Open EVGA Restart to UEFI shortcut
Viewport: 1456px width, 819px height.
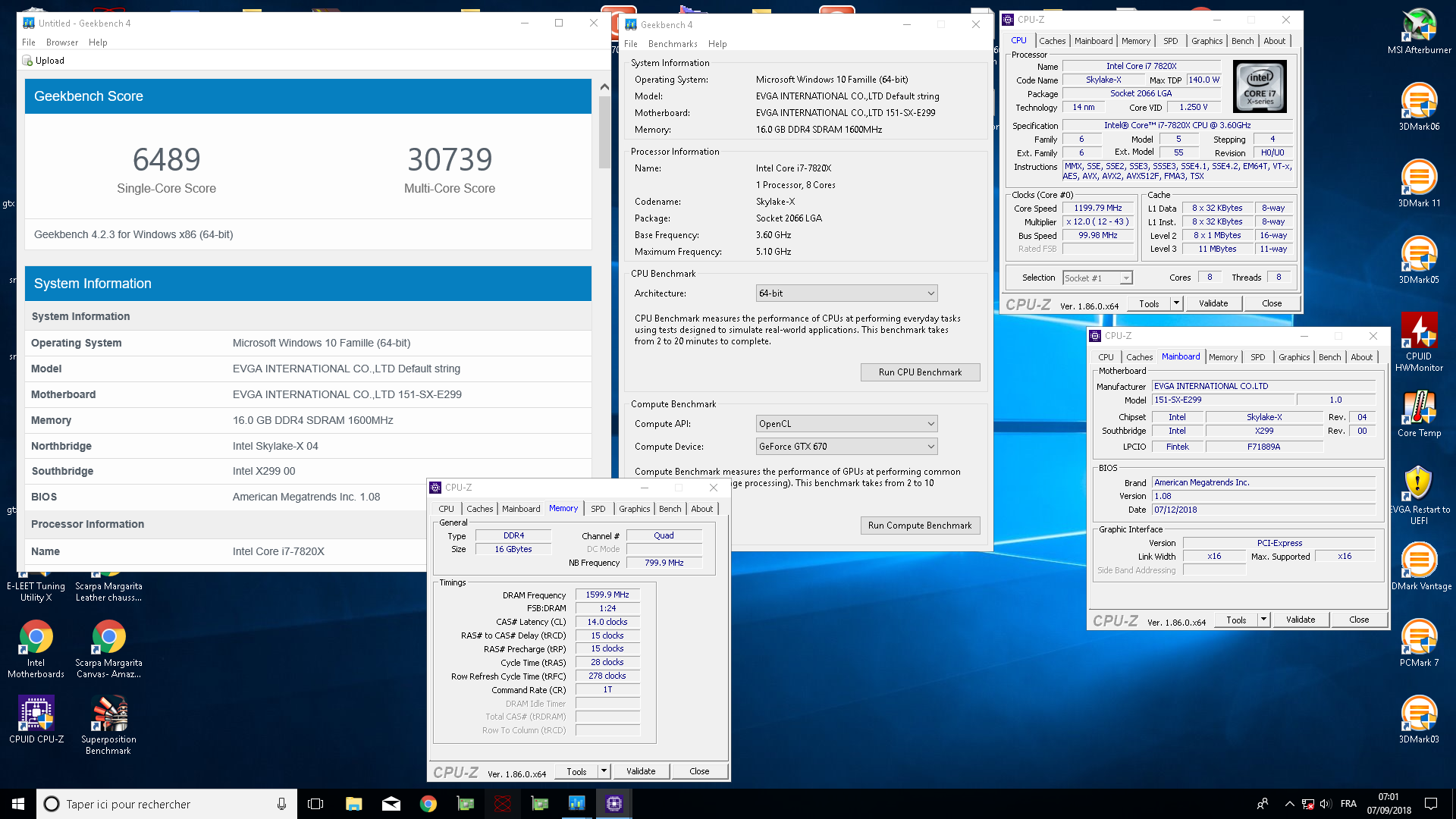[1419, 495]
